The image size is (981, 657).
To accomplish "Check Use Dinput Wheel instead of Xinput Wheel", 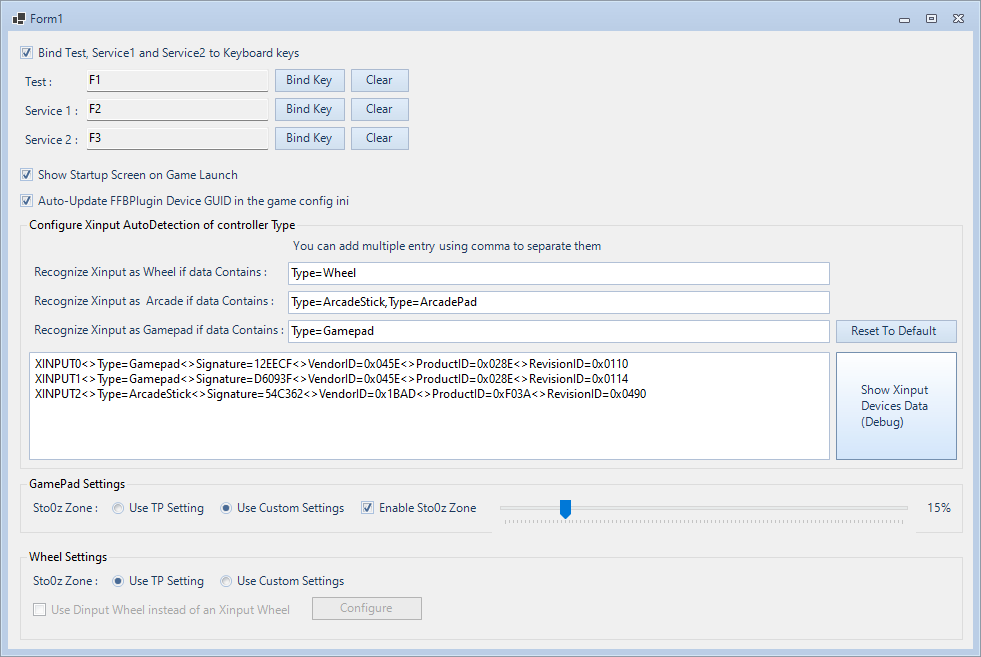I will 39,609.
